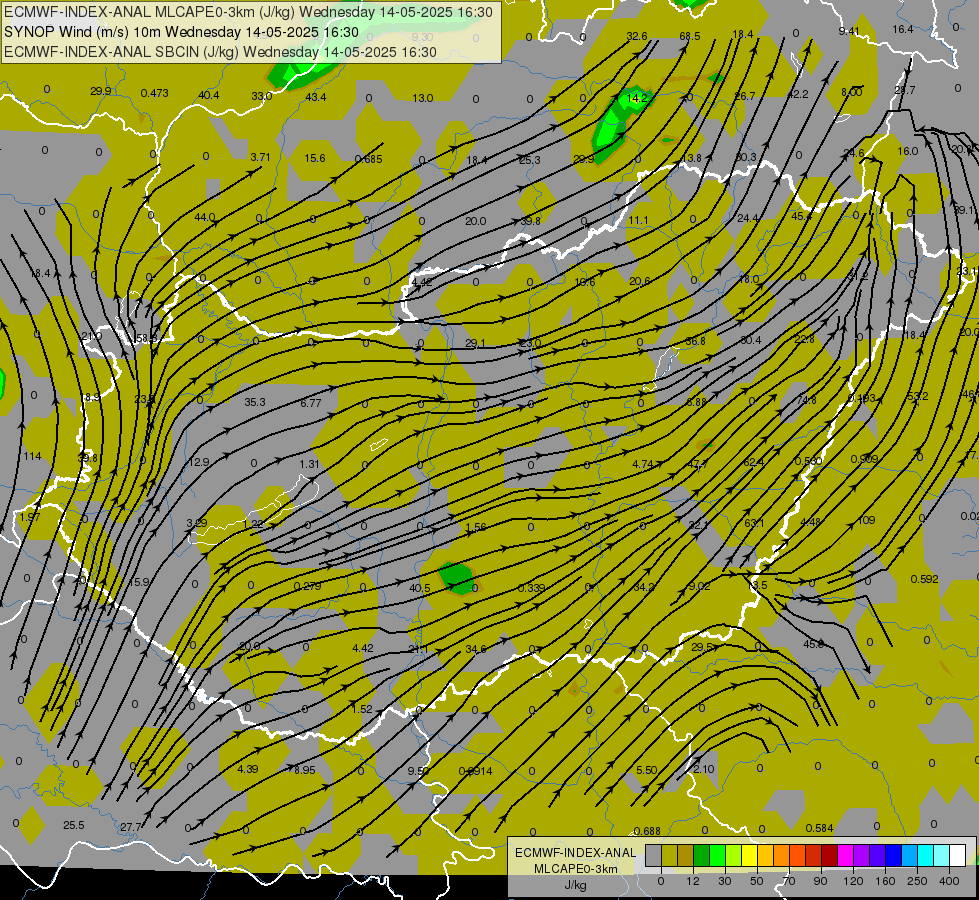Click the map value 5.50
Screen dimensions: 979x900
pos(647,770)
